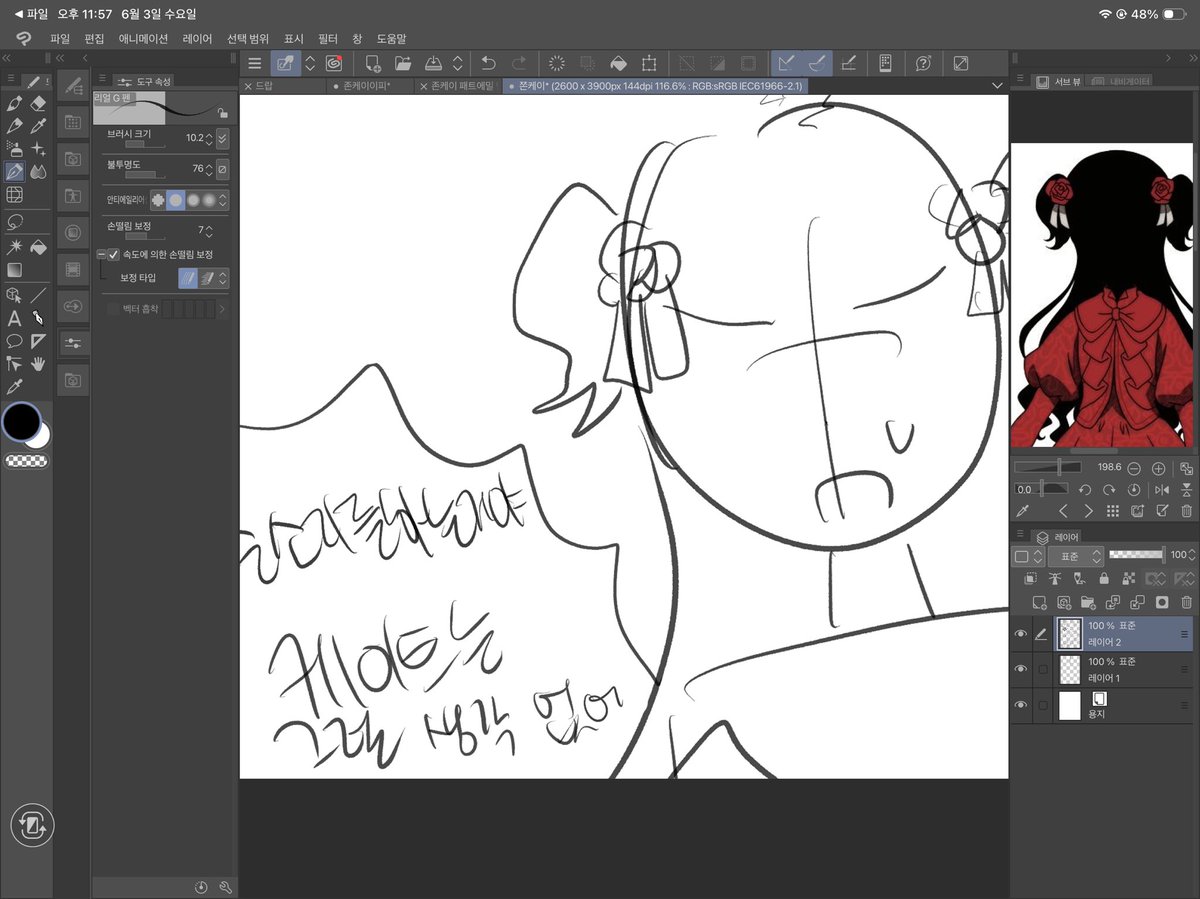Open Clip Studio spiral icon in command bar
This screenshot has height=899, width=1200.
coord(333,63)
